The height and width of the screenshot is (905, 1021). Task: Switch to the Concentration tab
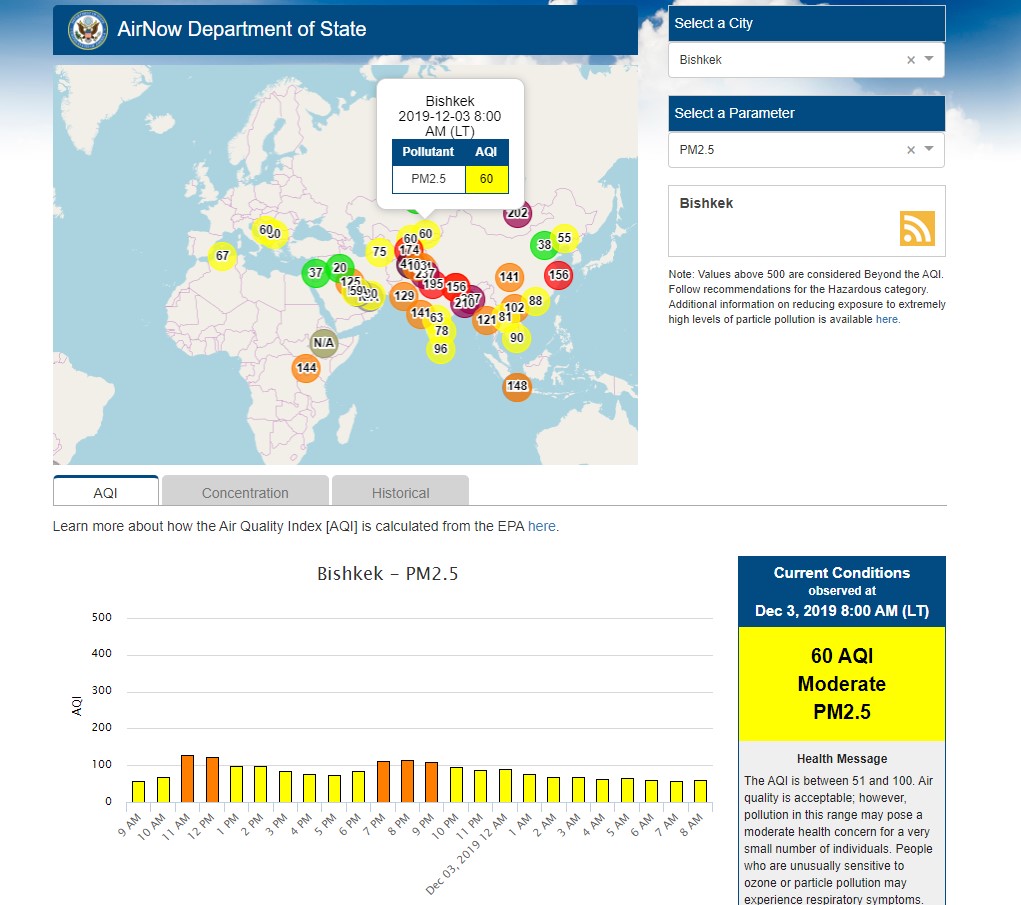click(245, 492)
